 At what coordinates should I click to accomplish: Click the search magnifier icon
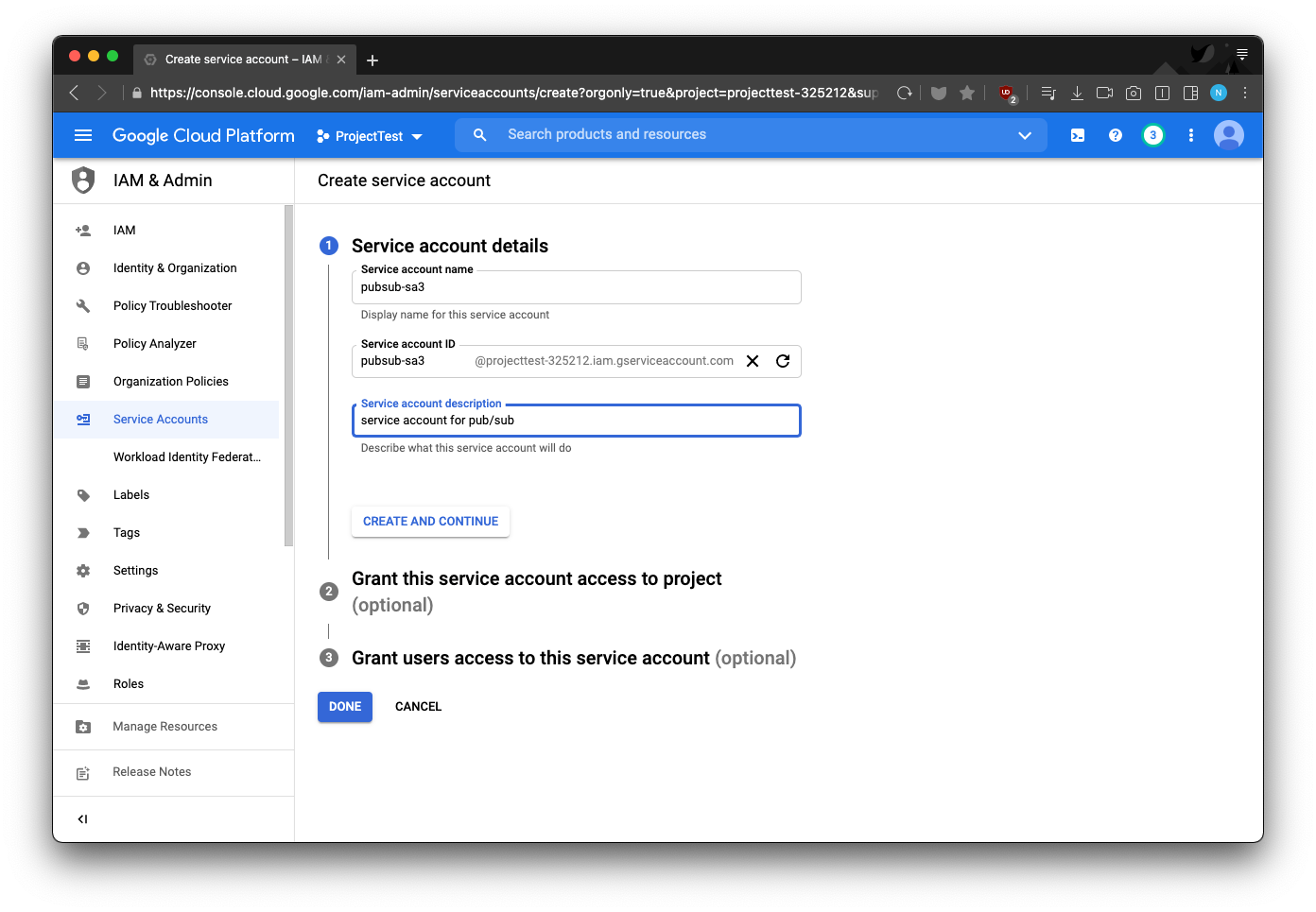click(x=480, y=135)
